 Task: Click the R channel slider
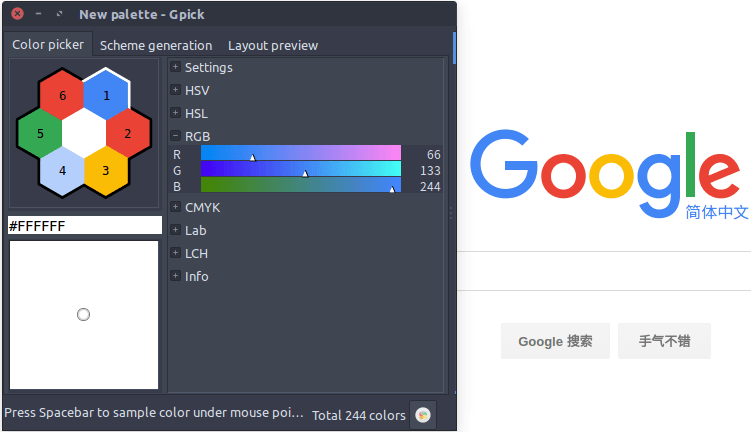(301, 153)
